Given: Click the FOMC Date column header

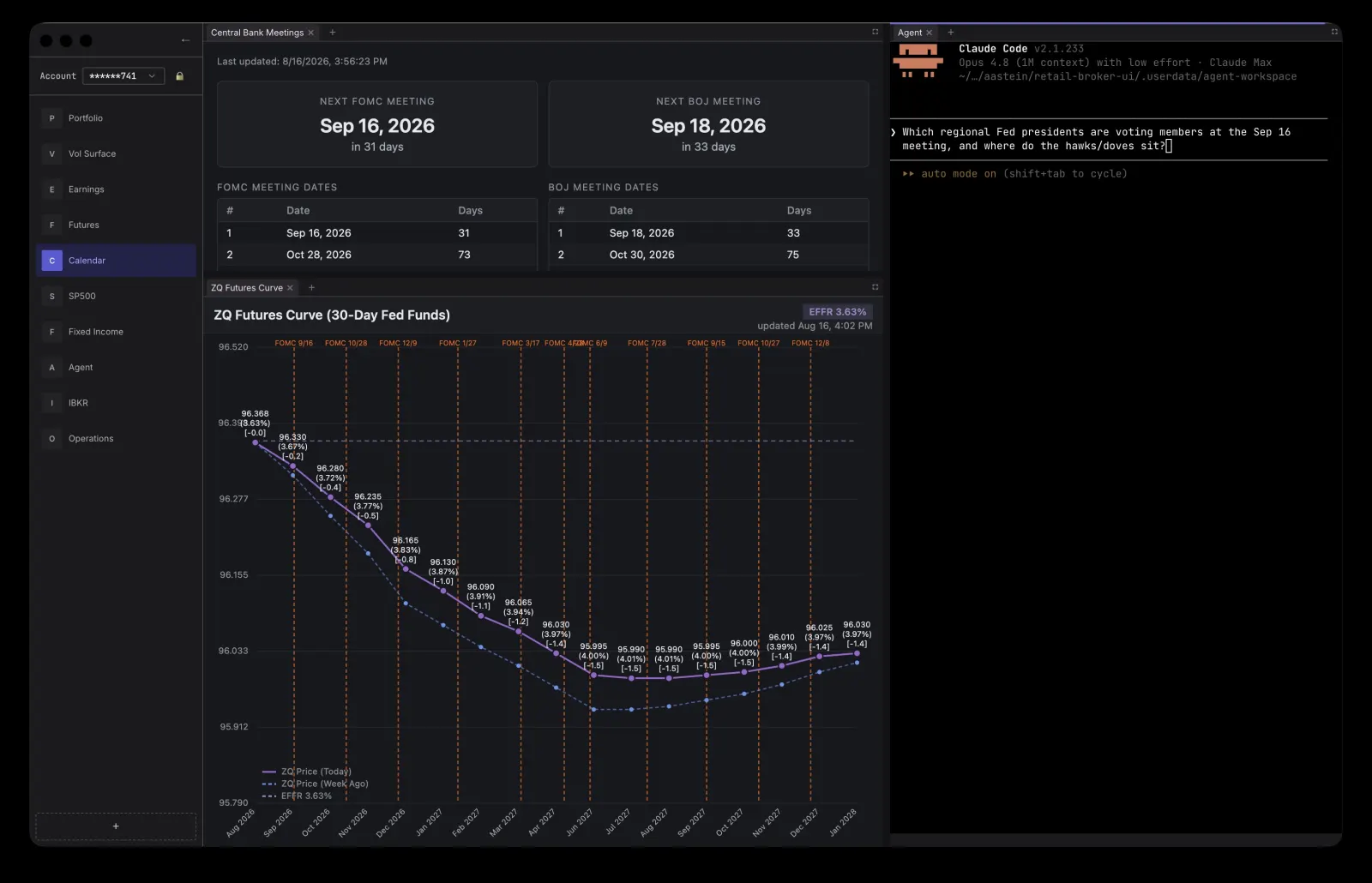Looking at the screenshot, I should [298, 211].
